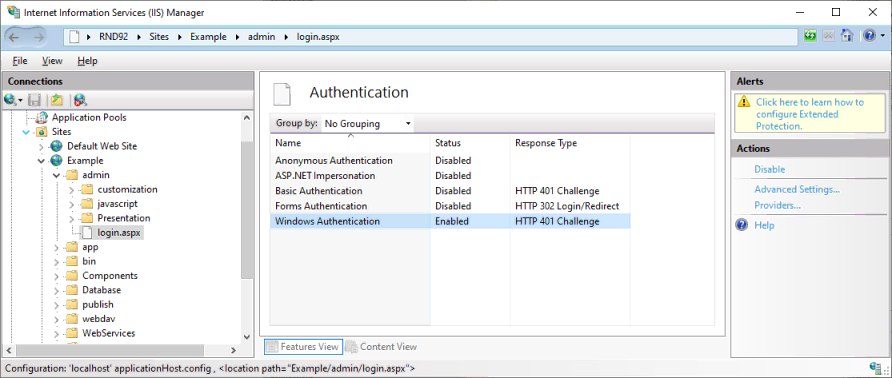Select the Windows Authentication row

[x=450, y=221]
